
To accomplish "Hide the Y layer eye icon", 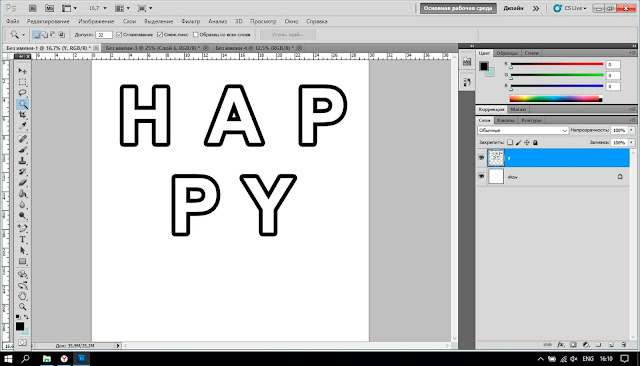I will coord(482,157).
